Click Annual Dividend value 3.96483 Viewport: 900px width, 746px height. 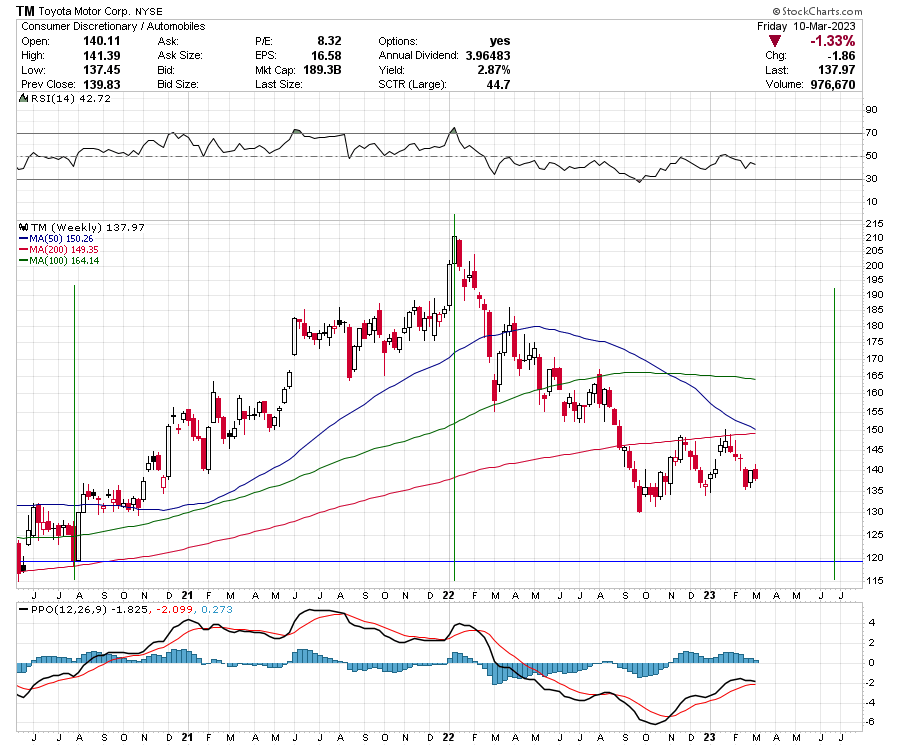coord(488,56)
